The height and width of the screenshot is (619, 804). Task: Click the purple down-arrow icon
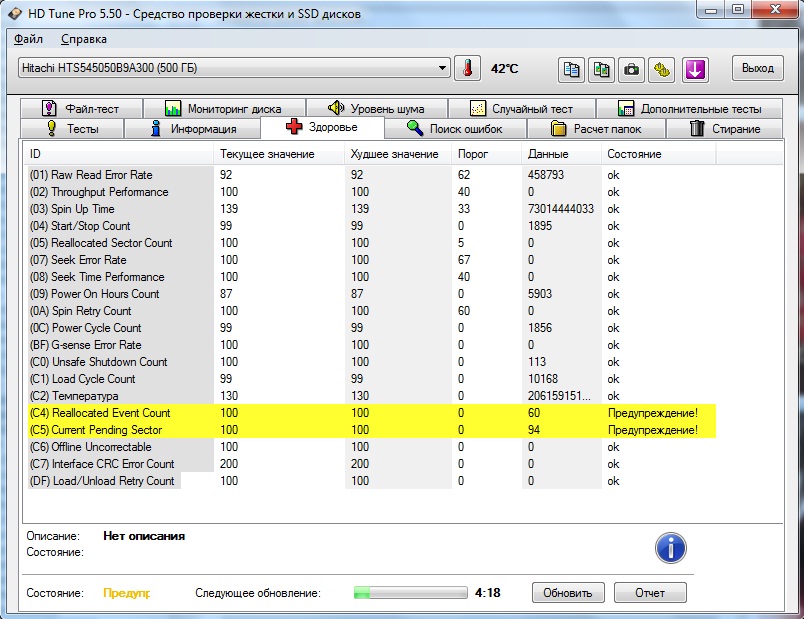coord(695,69)
